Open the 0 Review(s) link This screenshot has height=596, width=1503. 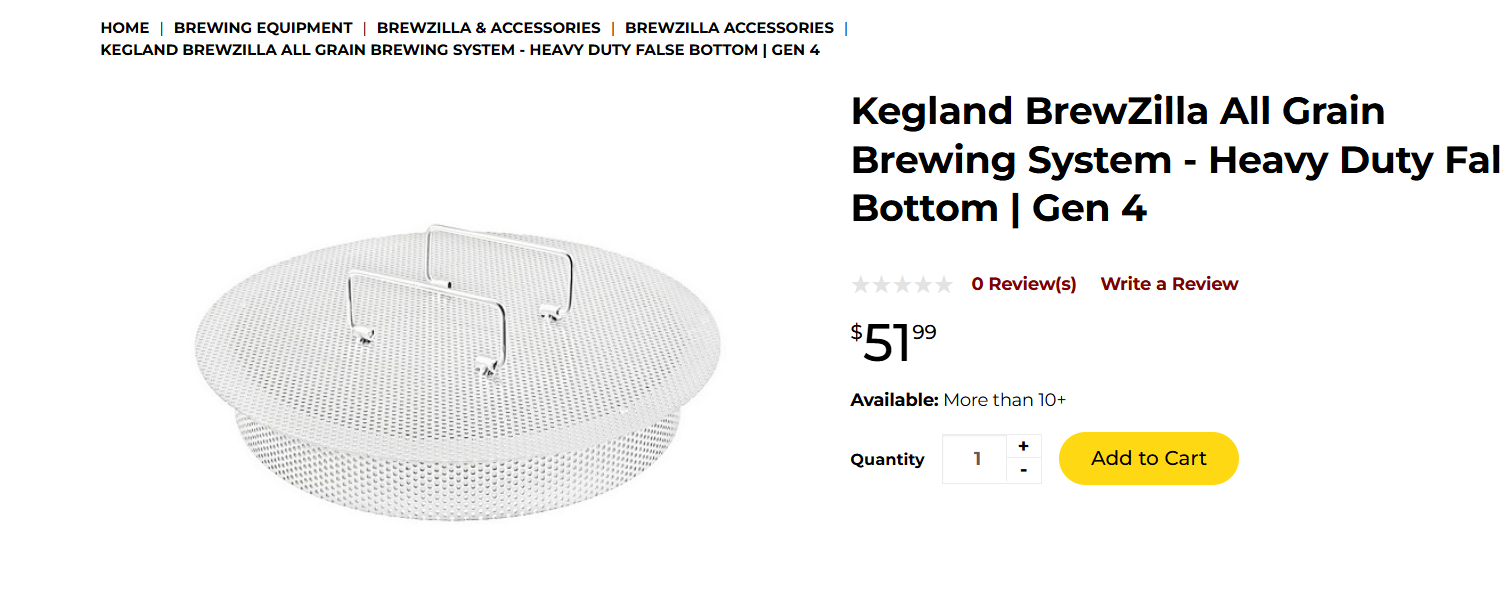[x=1024, y=284]
